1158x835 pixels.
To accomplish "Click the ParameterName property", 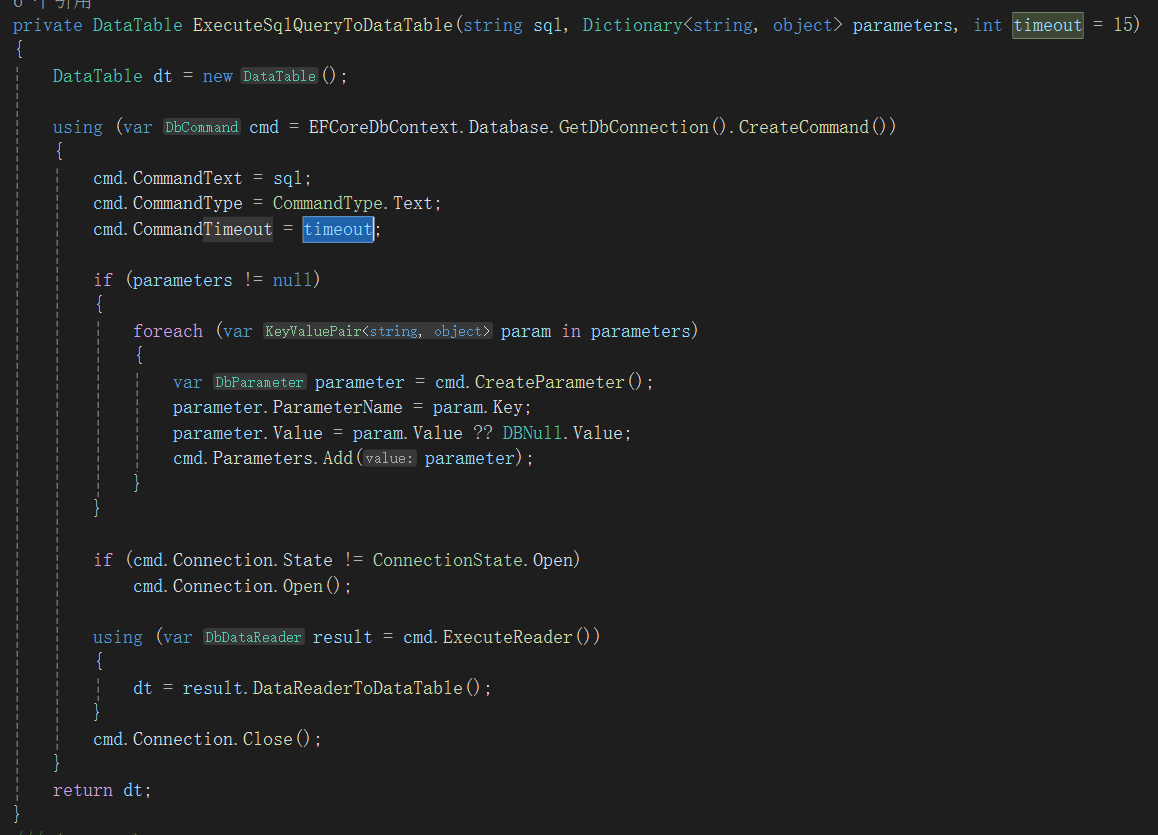I will coord(338,407).
